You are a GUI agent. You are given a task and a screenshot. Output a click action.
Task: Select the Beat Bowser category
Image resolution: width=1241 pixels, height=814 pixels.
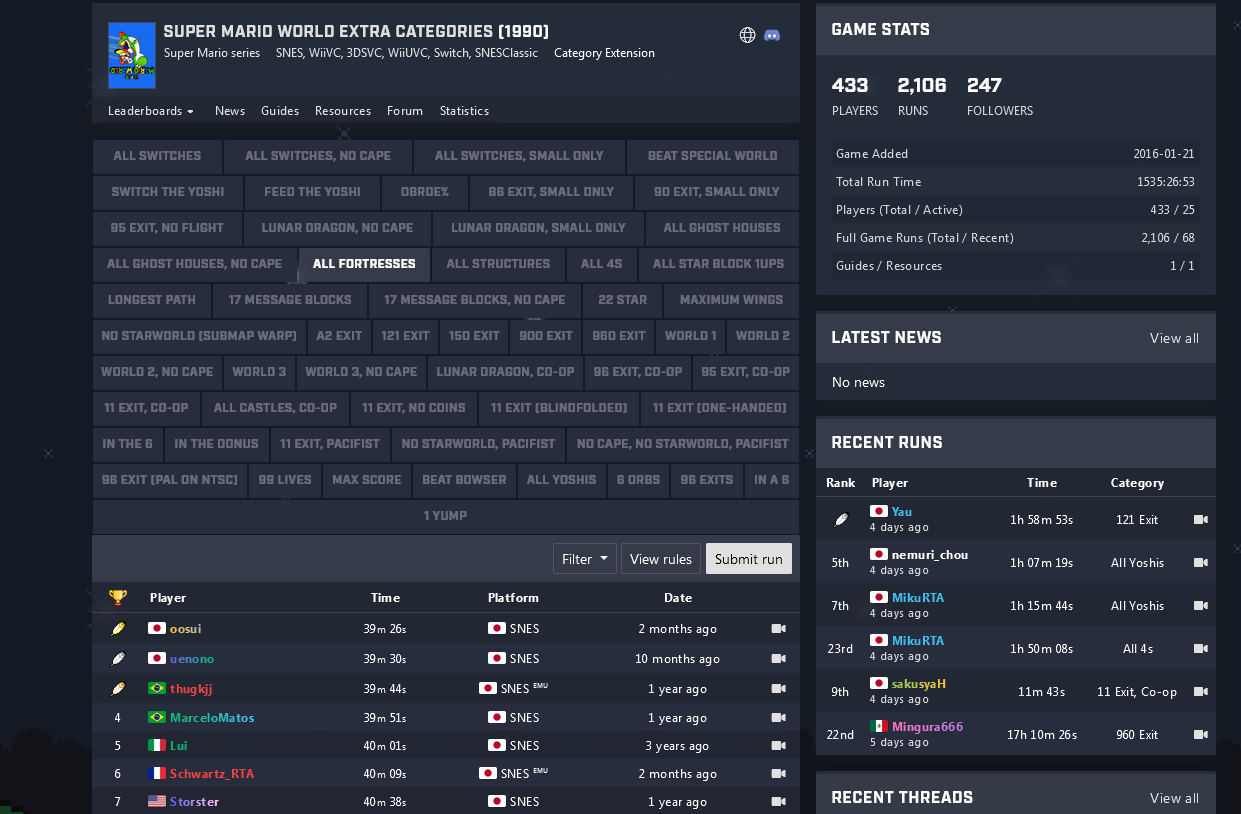click(x=464, y=480)
